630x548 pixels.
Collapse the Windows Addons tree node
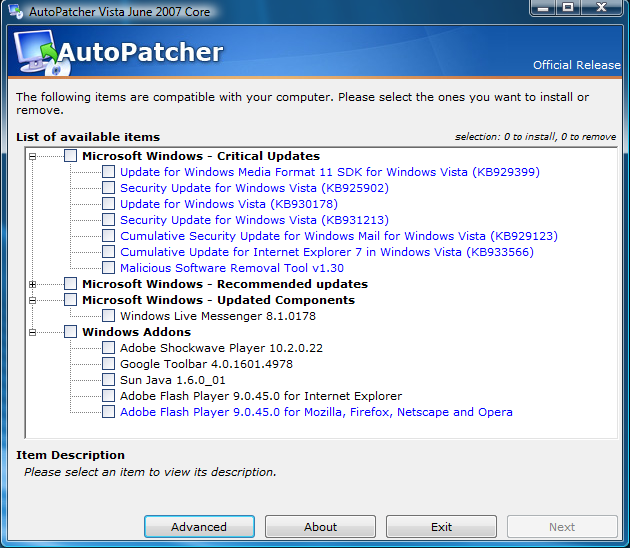pyautogui.click(x=33, y=332)
